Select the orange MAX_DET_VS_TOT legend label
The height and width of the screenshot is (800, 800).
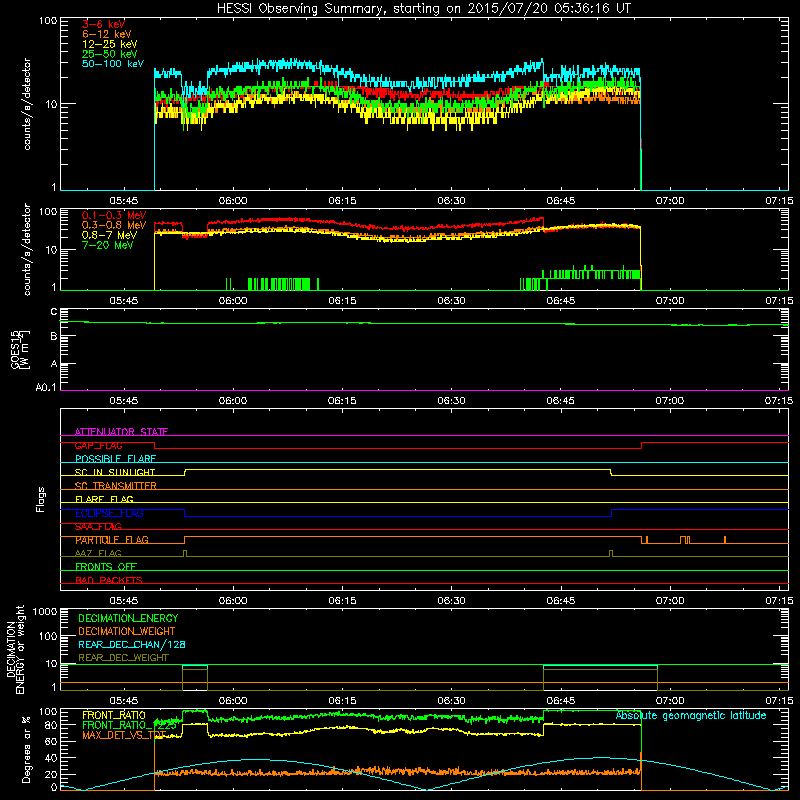click(124, 735)
